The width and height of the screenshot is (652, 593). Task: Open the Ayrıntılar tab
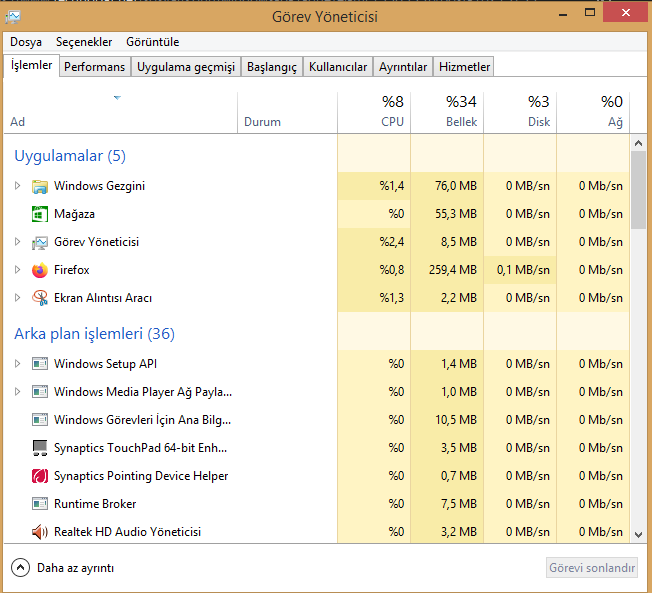pyautogui.click(x=403, y=67)
